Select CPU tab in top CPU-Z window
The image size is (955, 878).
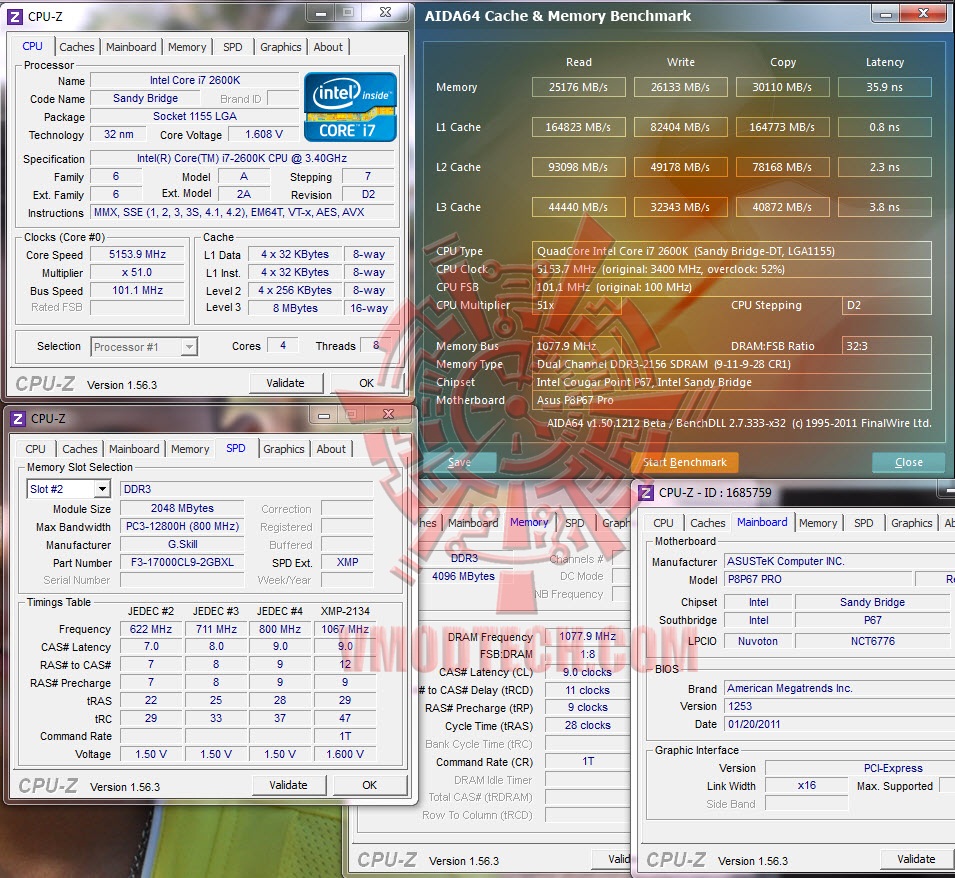pyautogui.click(x=32, y=46)
